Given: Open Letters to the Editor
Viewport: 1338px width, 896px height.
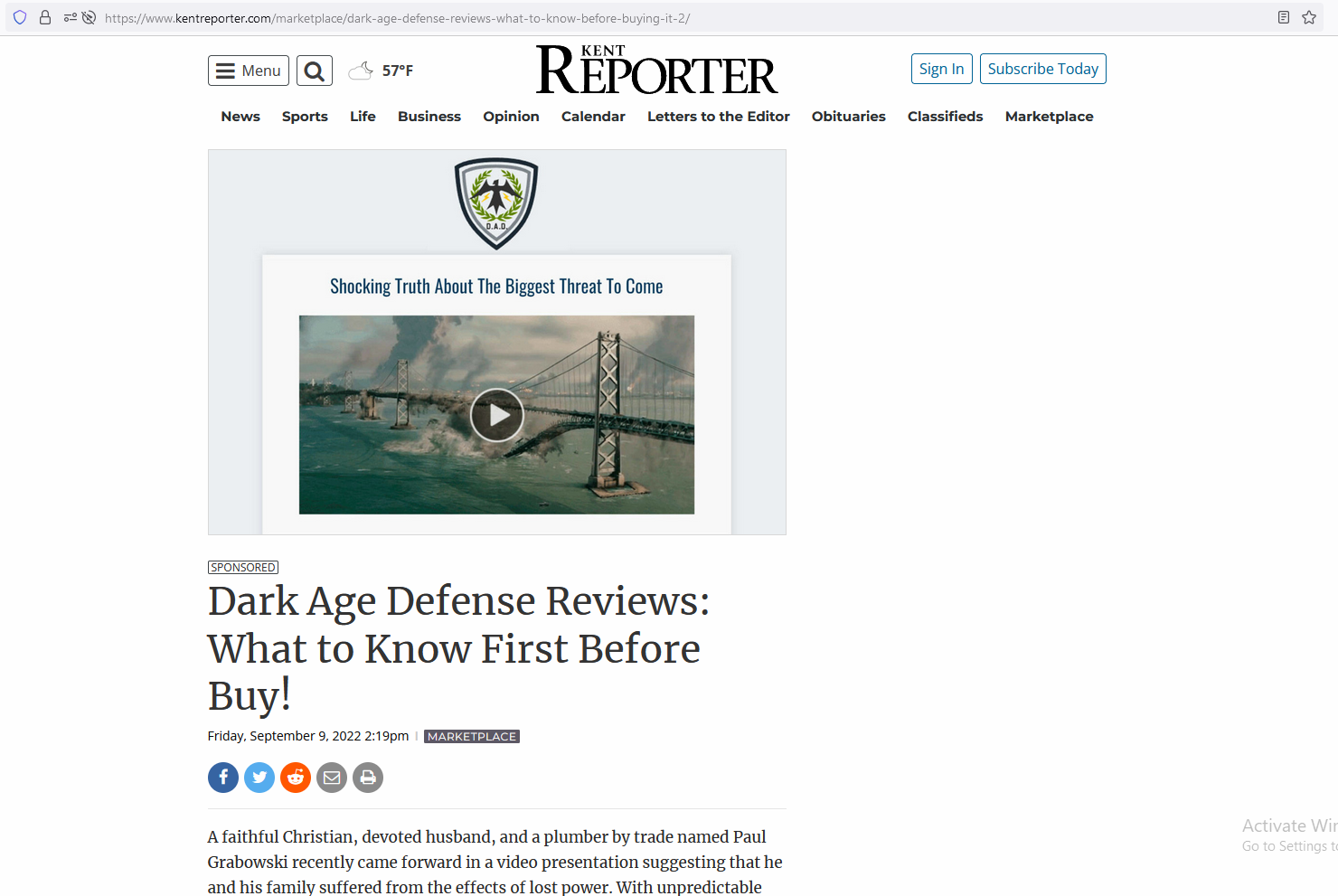Looking at the screenshot, I should [x=719, y=117].
